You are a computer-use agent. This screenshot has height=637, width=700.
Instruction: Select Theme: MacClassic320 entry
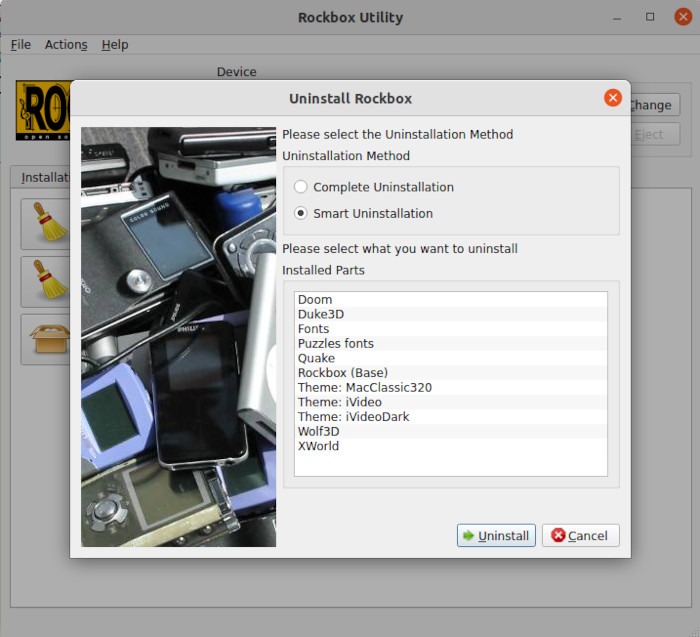point(450,387)
